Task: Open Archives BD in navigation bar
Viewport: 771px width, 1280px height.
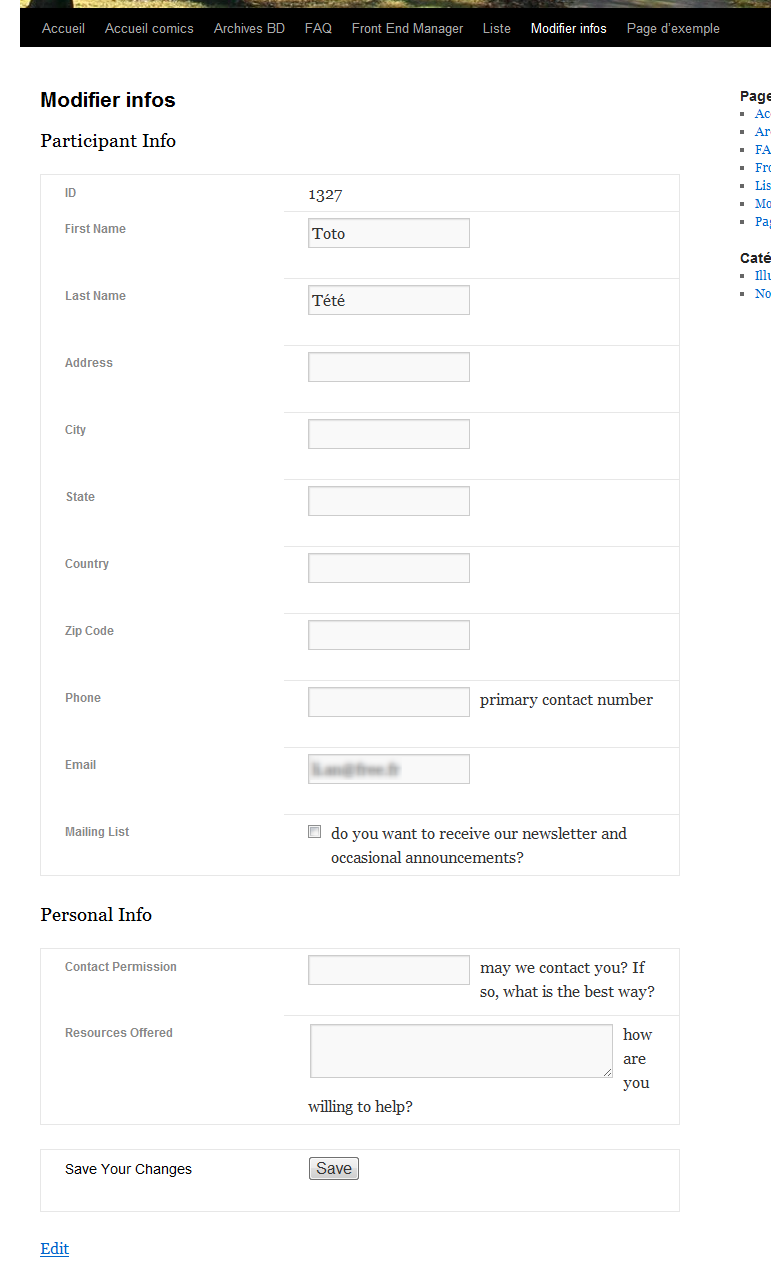Action: [x=249, y=28]
